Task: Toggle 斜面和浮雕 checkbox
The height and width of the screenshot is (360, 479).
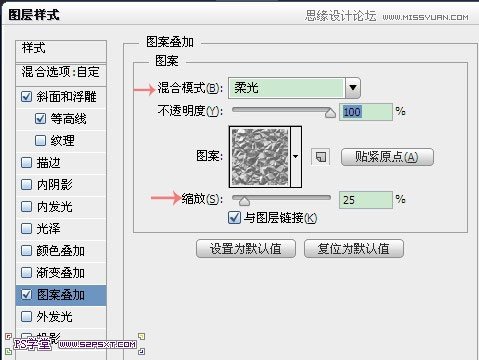Action: (26, 97)
